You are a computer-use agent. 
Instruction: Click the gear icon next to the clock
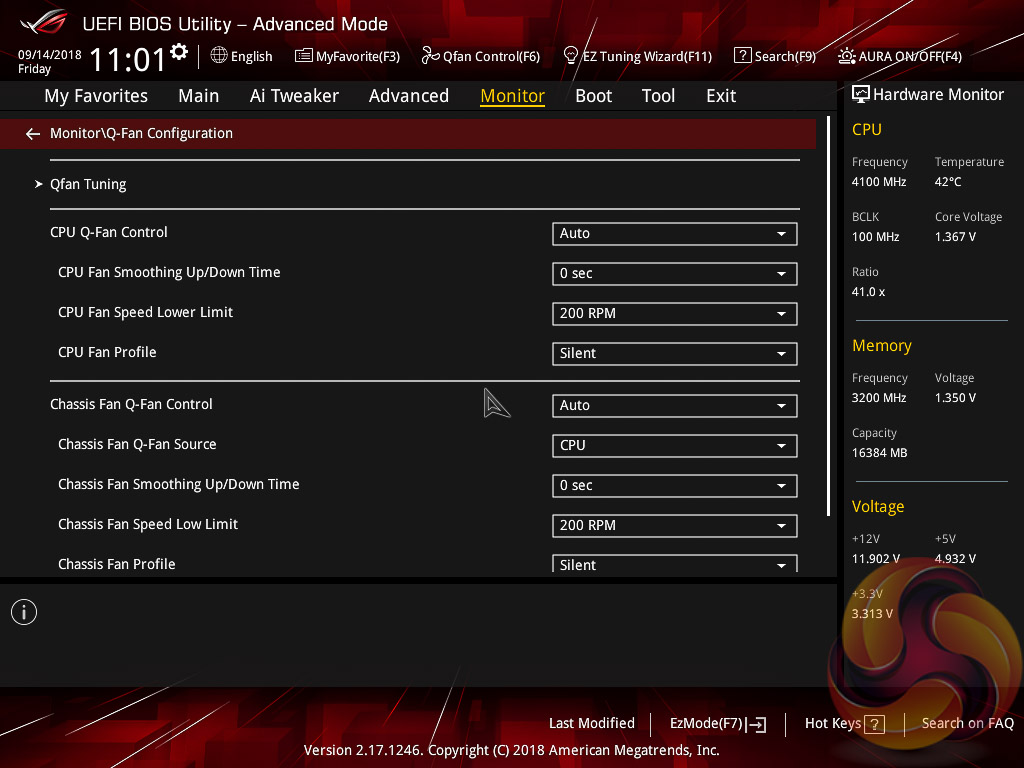179,52
